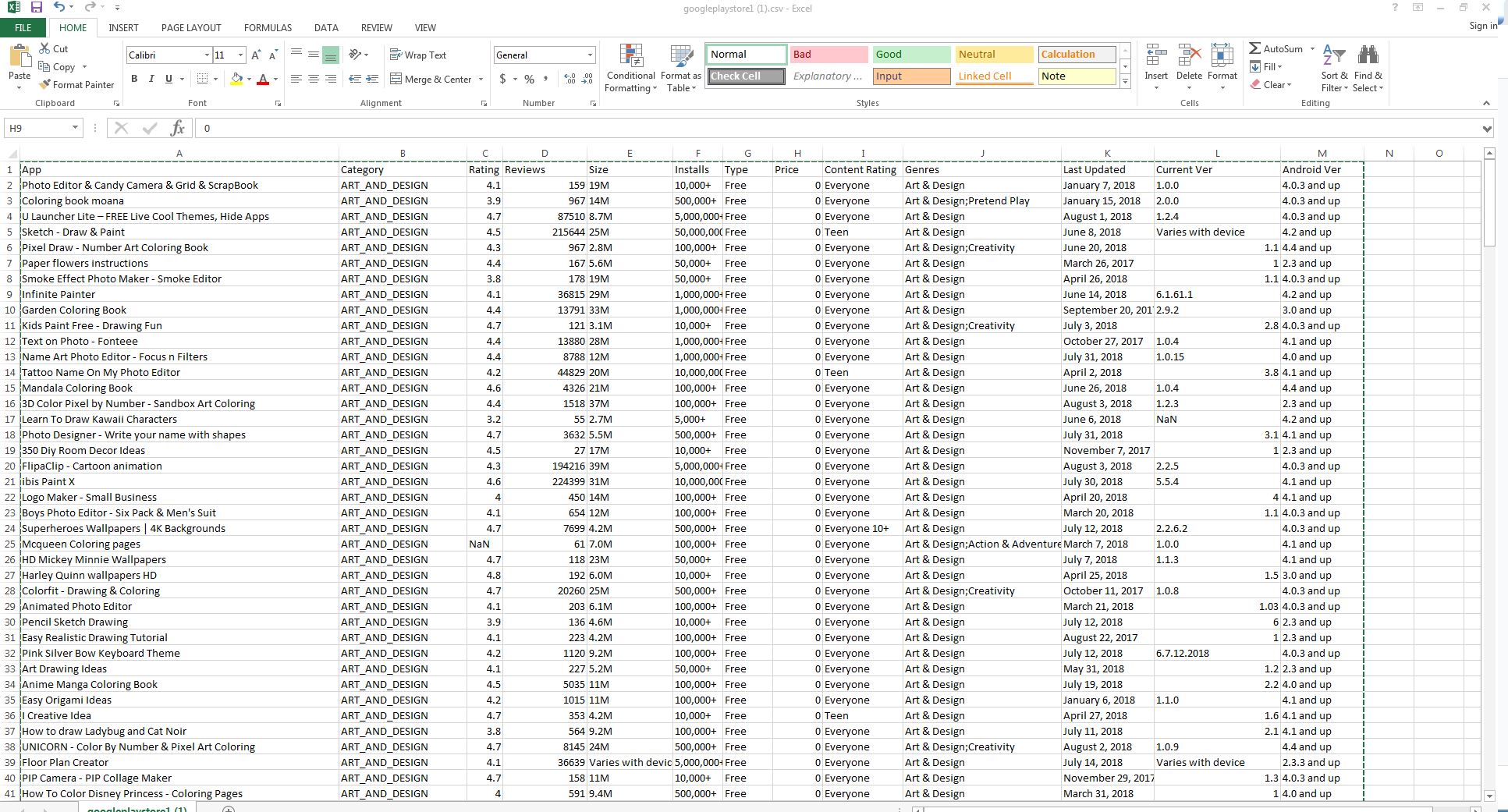The width and height of the screenshot is (1508, 812).
Task: Apply percent style formatting
Action: click(x=530, y=79)
